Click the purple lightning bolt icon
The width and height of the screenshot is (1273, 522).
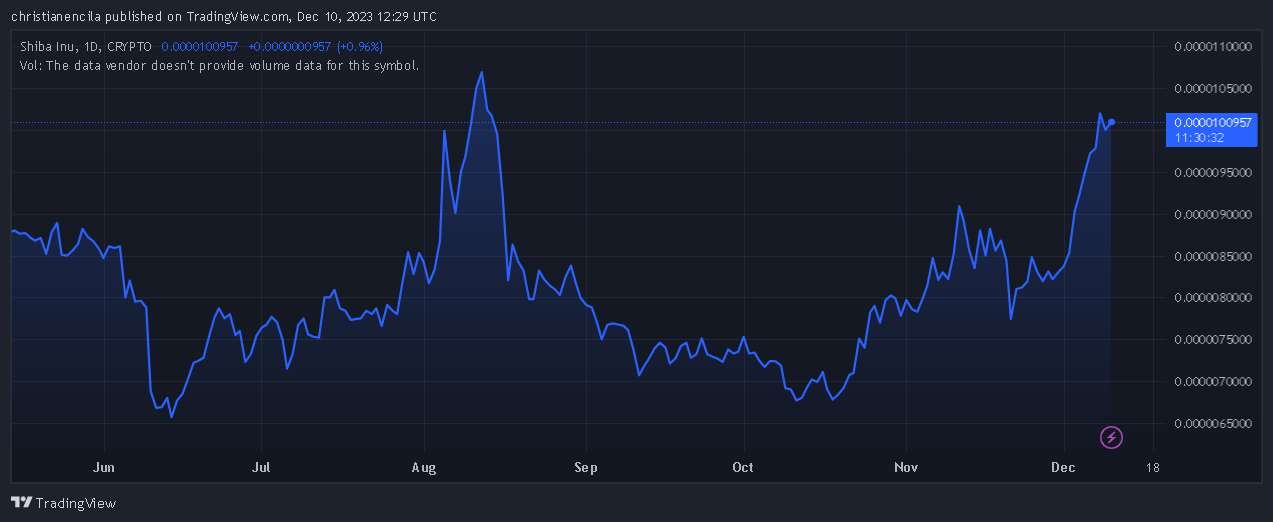[x=1111, y=437]
